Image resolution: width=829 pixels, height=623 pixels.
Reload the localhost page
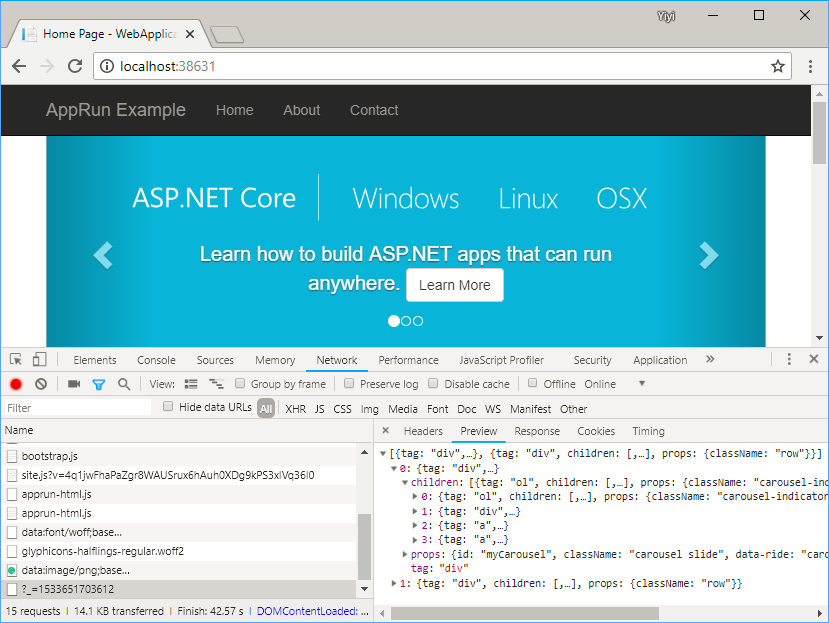(x=75, y=66)
